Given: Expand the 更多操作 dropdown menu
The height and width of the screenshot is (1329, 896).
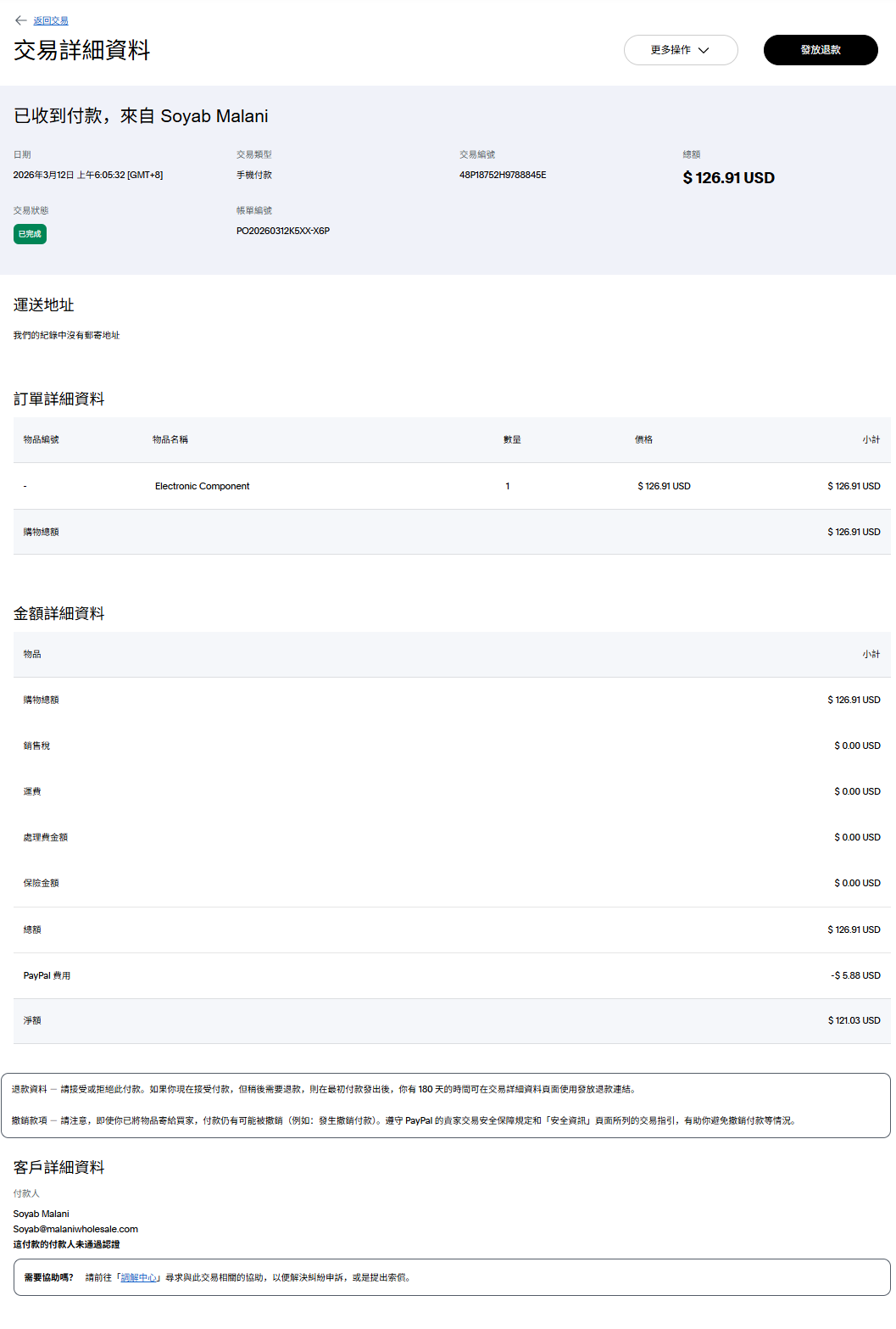Looking at the screenshot, I should click(x=680, y=50).
